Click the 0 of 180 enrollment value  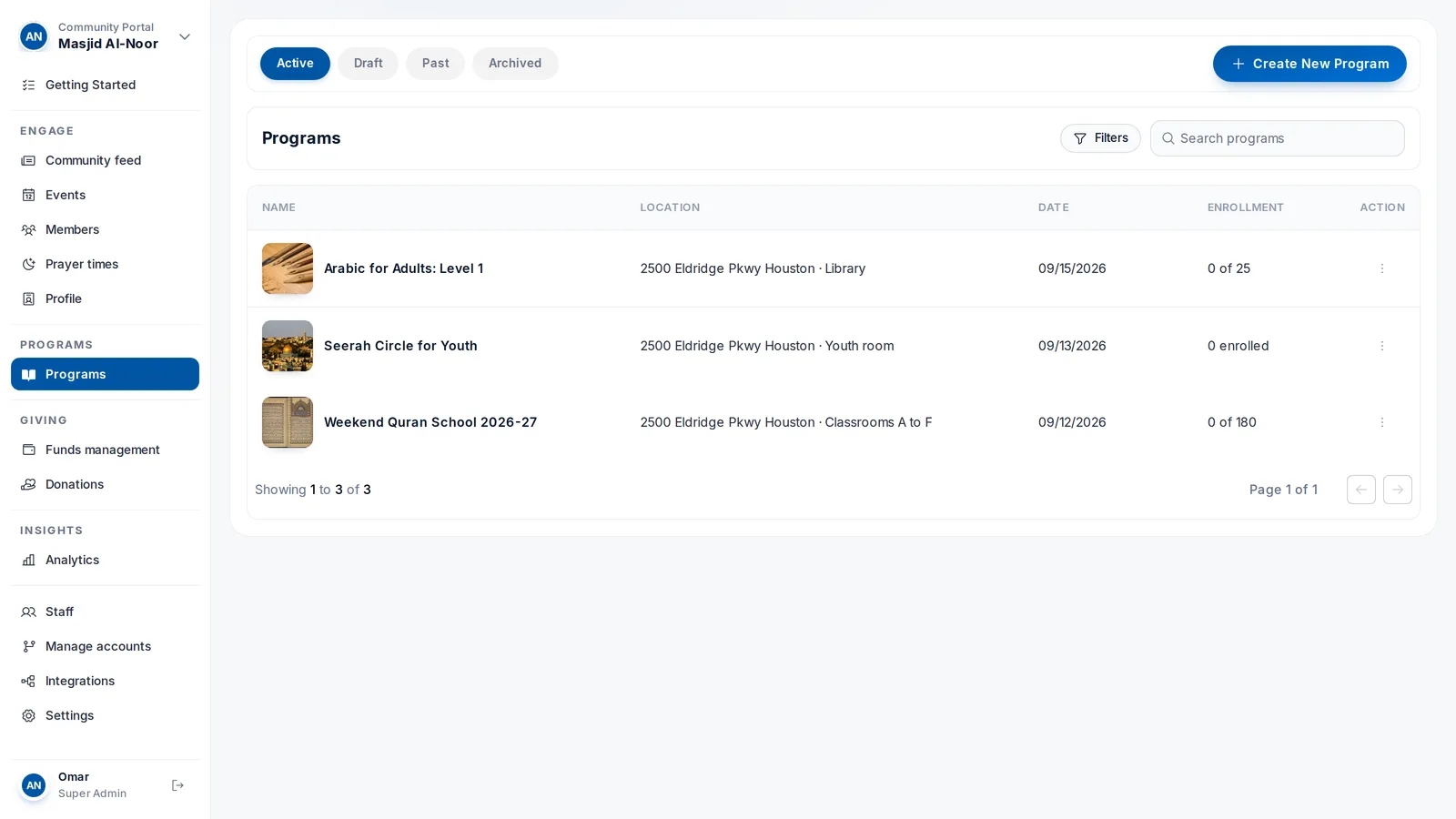pyautogui.click(x=1232, y=422)
